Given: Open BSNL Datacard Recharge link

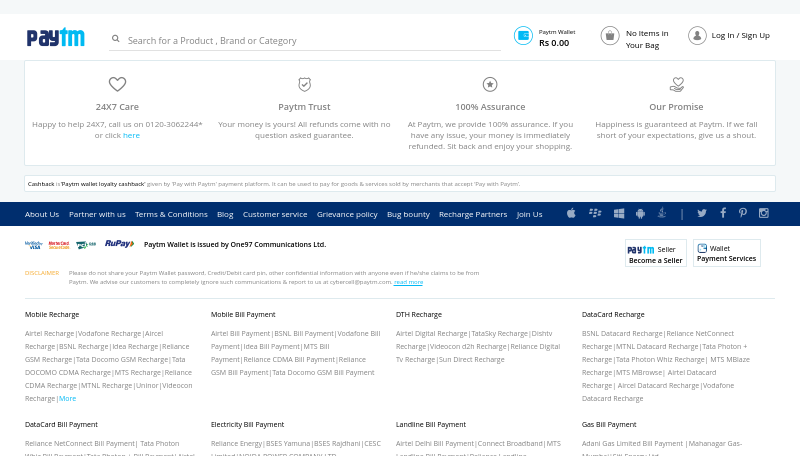Looking at the screenshot, I should (x=622, y=334).
